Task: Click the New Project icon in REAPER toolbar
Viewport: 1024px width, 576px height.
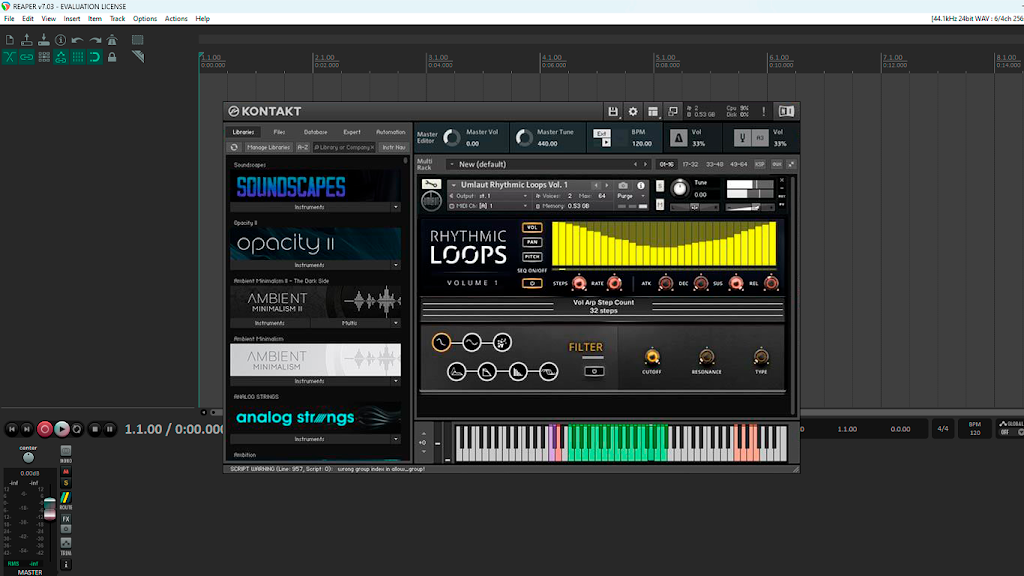Action: point(10,40)
